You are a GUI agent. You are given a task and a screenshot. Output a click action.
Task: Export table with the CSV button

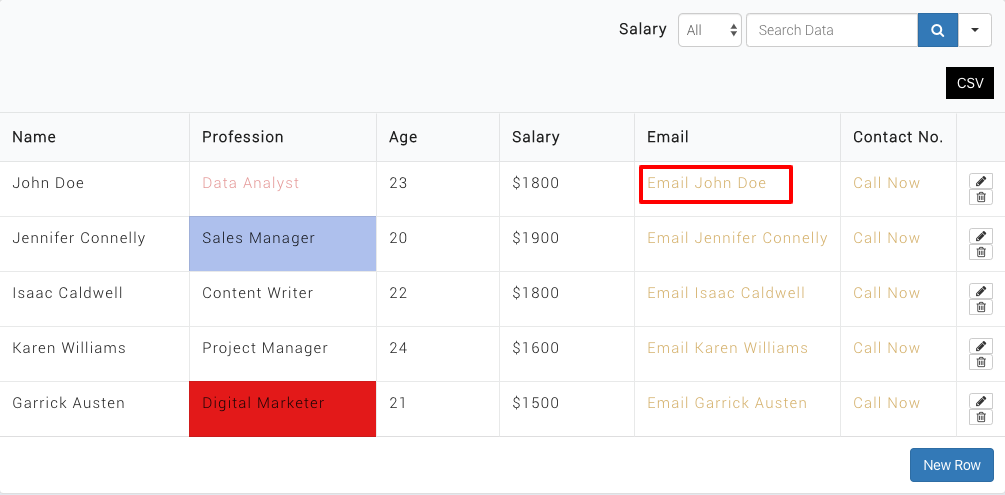tap(969, 83)
